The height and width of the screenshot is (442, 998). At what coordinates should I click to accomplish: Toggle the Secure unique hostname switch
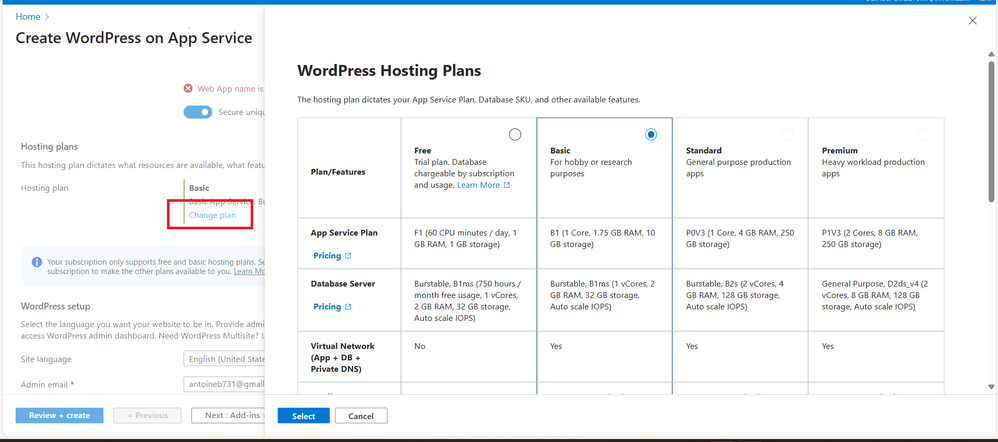coord(197,112)
